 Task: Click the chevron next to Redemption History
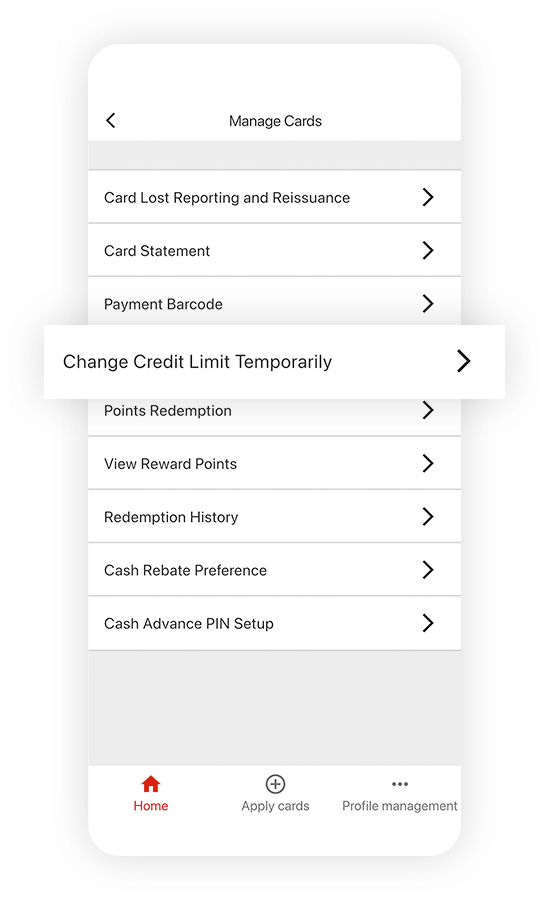tap(428, 517)
